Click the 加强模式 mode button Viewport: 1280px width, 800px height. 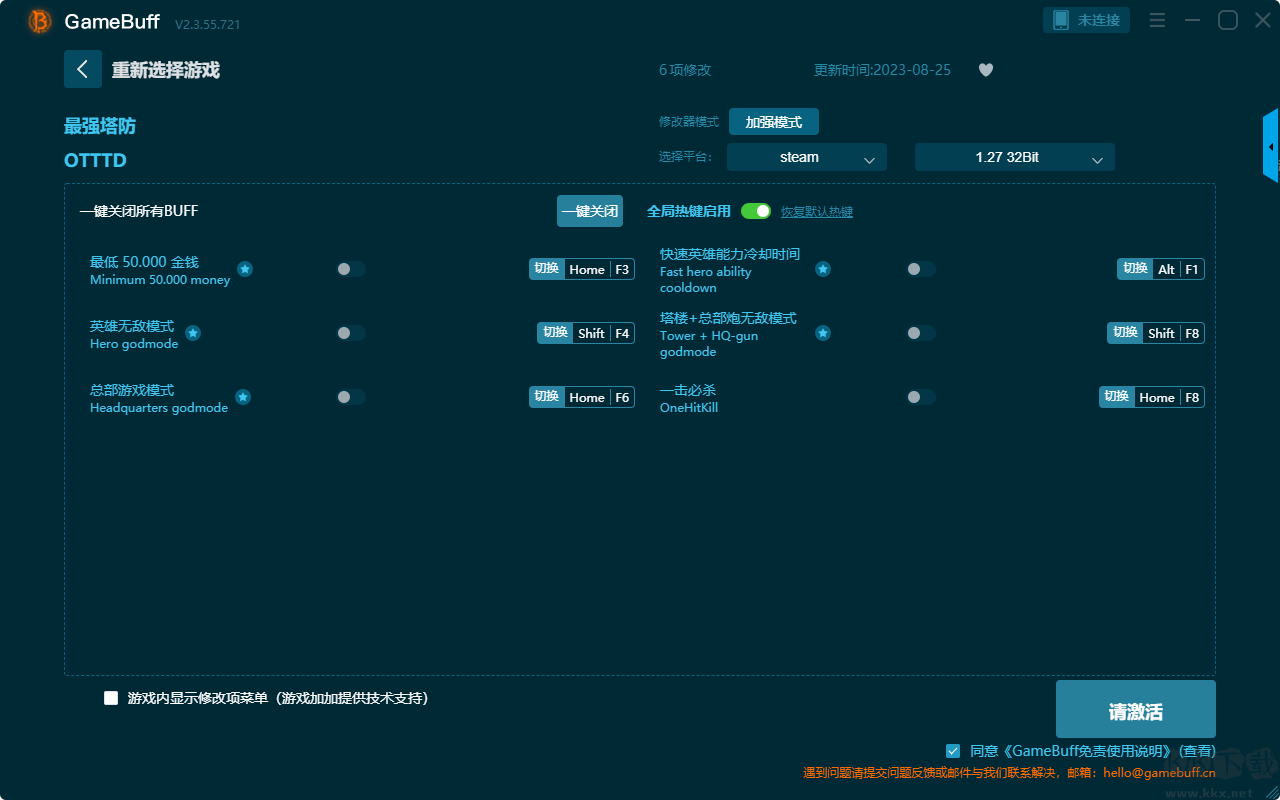click(x=774, y=122)
